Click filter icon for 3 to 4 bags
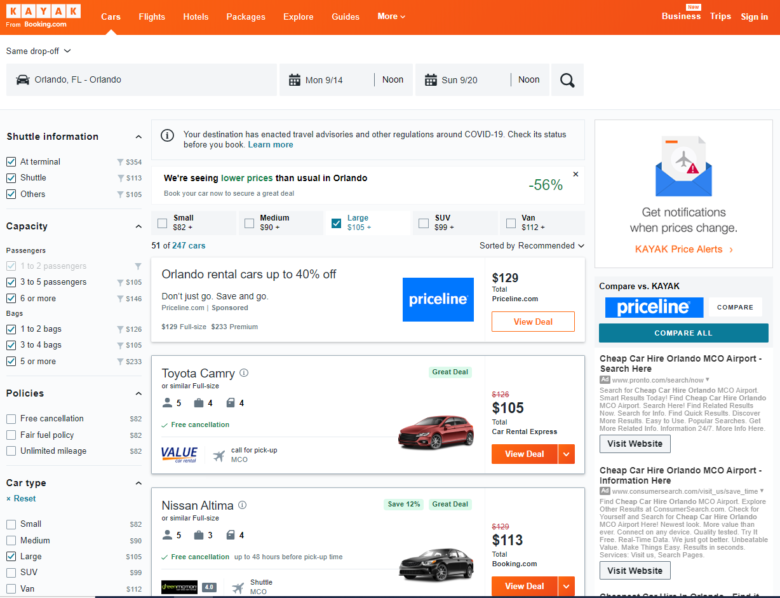The width and height of the screenshot is (780, 598). coord(120,345)
